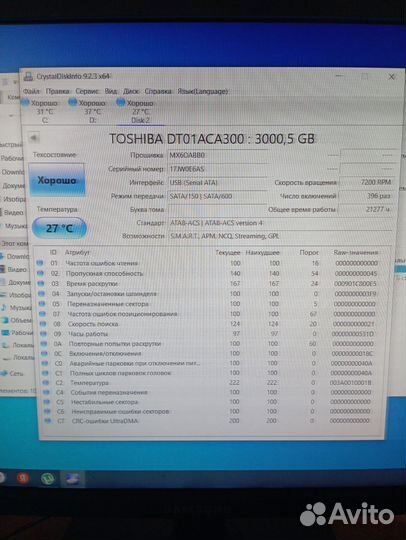Image resolution: width=406 pixels, height=540 pixels.
Task: Click the CrystalDiskInfo title bar icon
Action: click(x=29, y=76)
